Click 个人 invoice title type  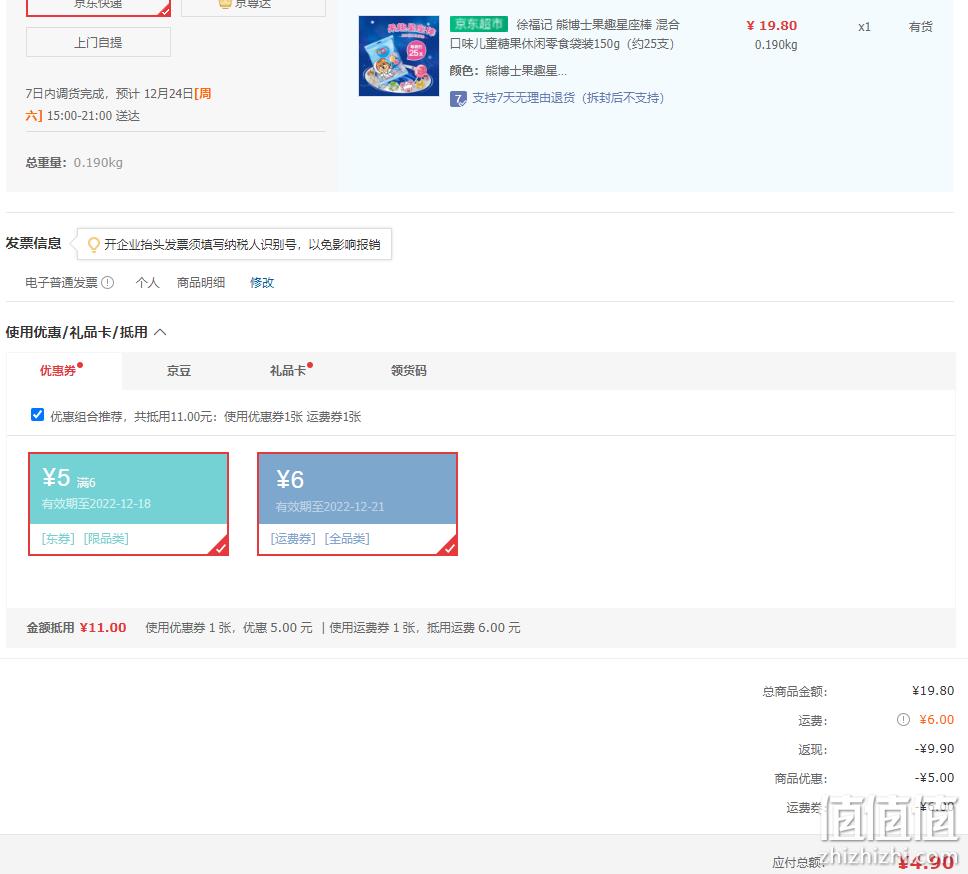(148, 283)
